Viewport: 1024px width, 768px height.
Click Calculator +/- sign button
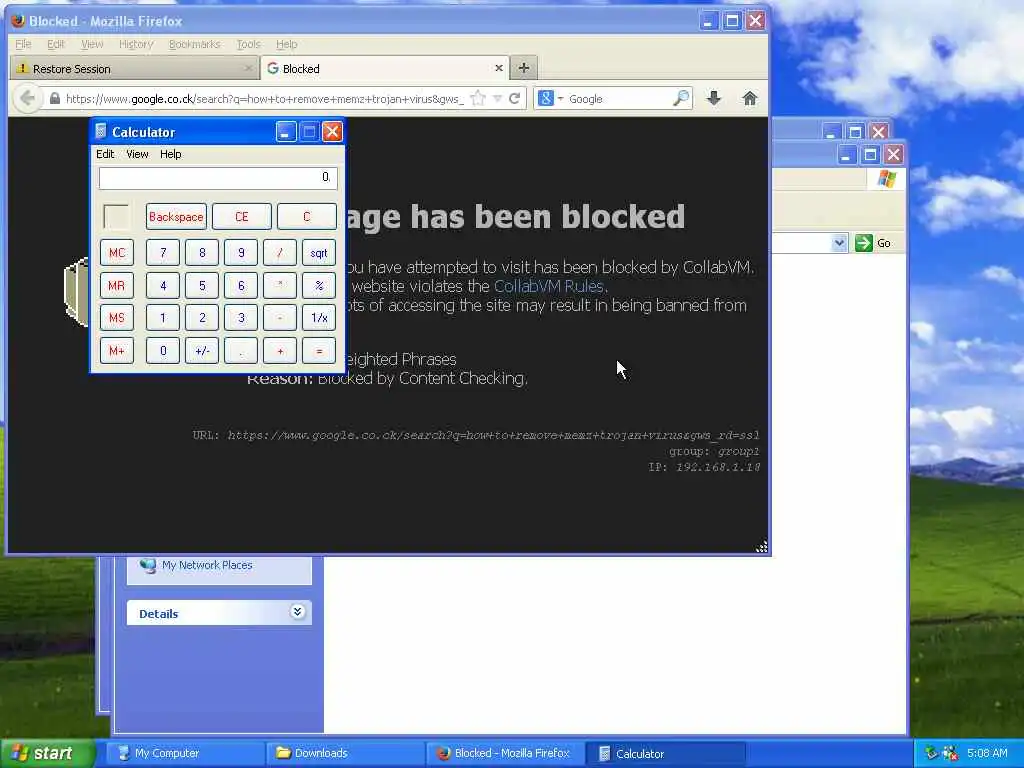(x=202, y=351)
